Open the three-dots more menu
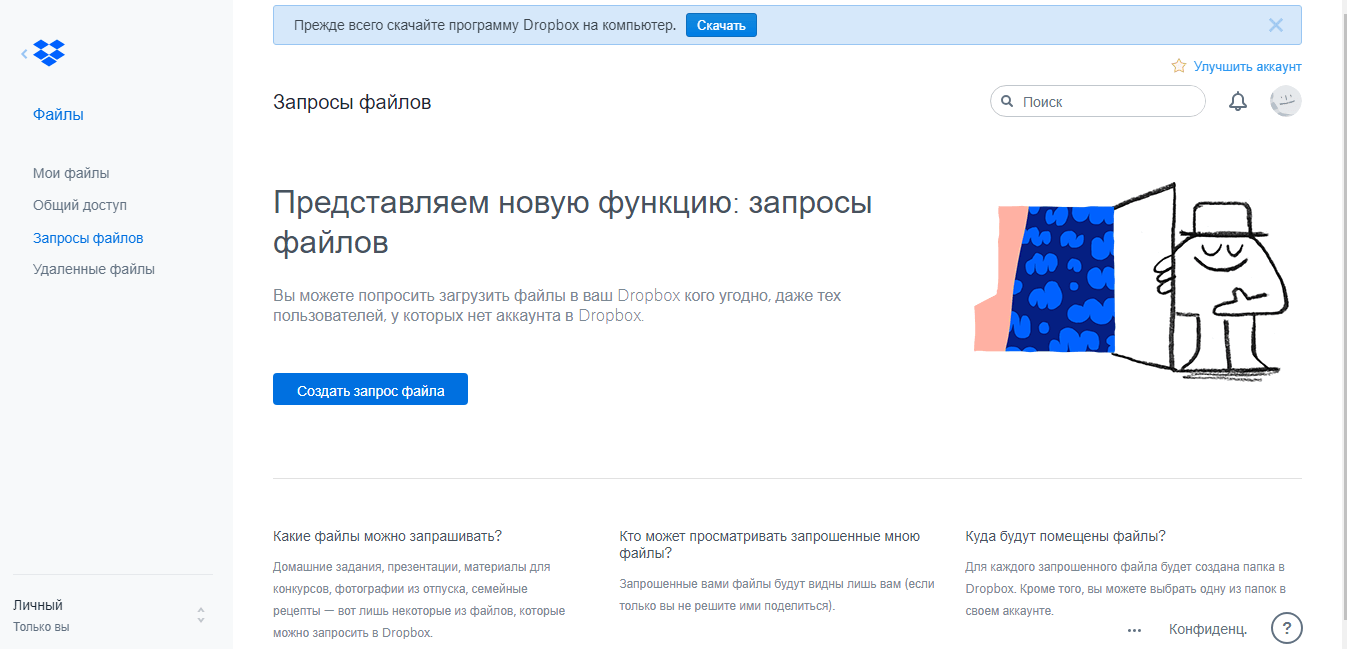 coord(1134,630)
